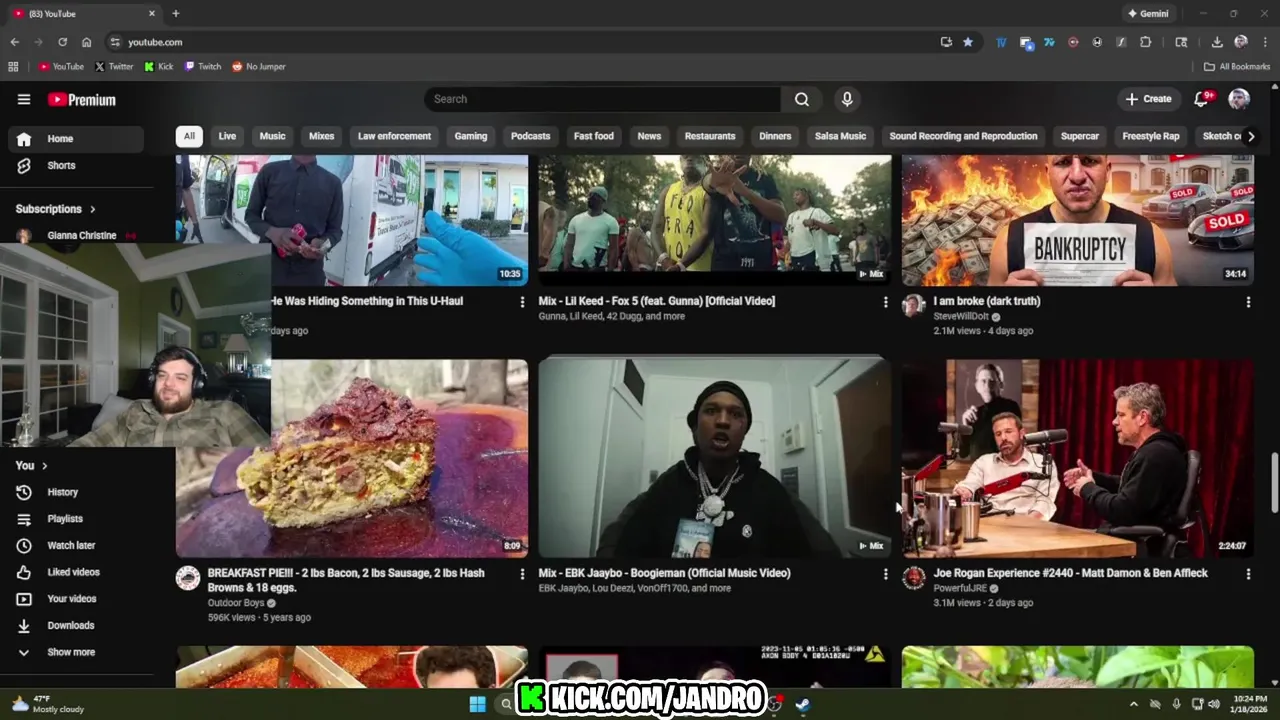This screenshot has height=720, width=1280.
Task: Play the EBK Jaaybo Boogieman thumbnail
Action: click(x=714, y=458)
